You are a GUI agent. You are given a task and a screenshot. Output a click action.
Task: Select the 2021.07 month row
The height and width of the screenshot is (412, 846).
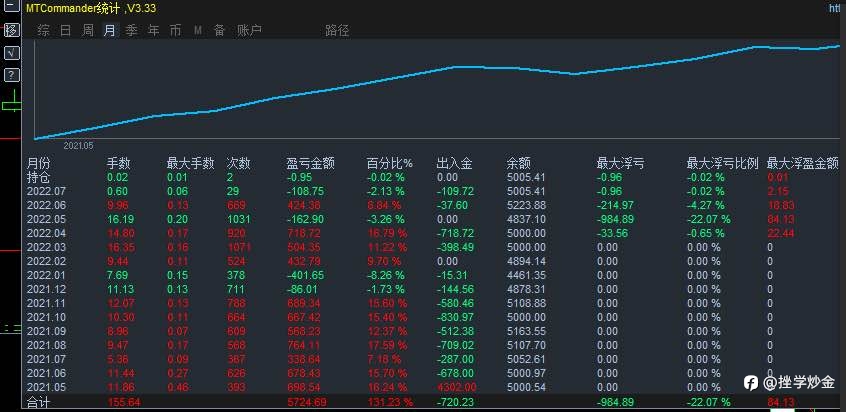(x=433, y=360)
